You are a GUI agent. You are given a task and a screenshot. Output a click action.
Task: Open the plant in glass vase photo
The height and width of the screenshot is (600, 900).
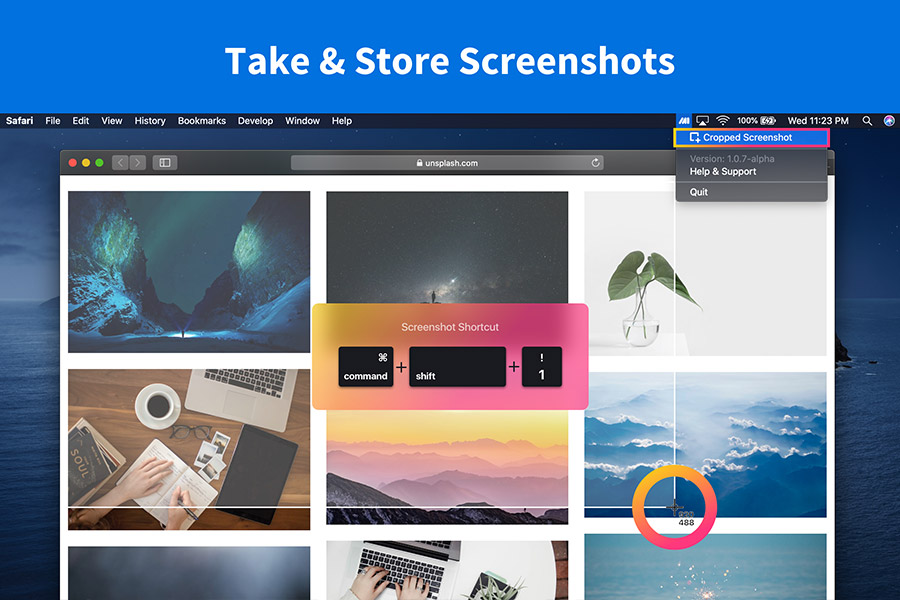coord(705,273)
